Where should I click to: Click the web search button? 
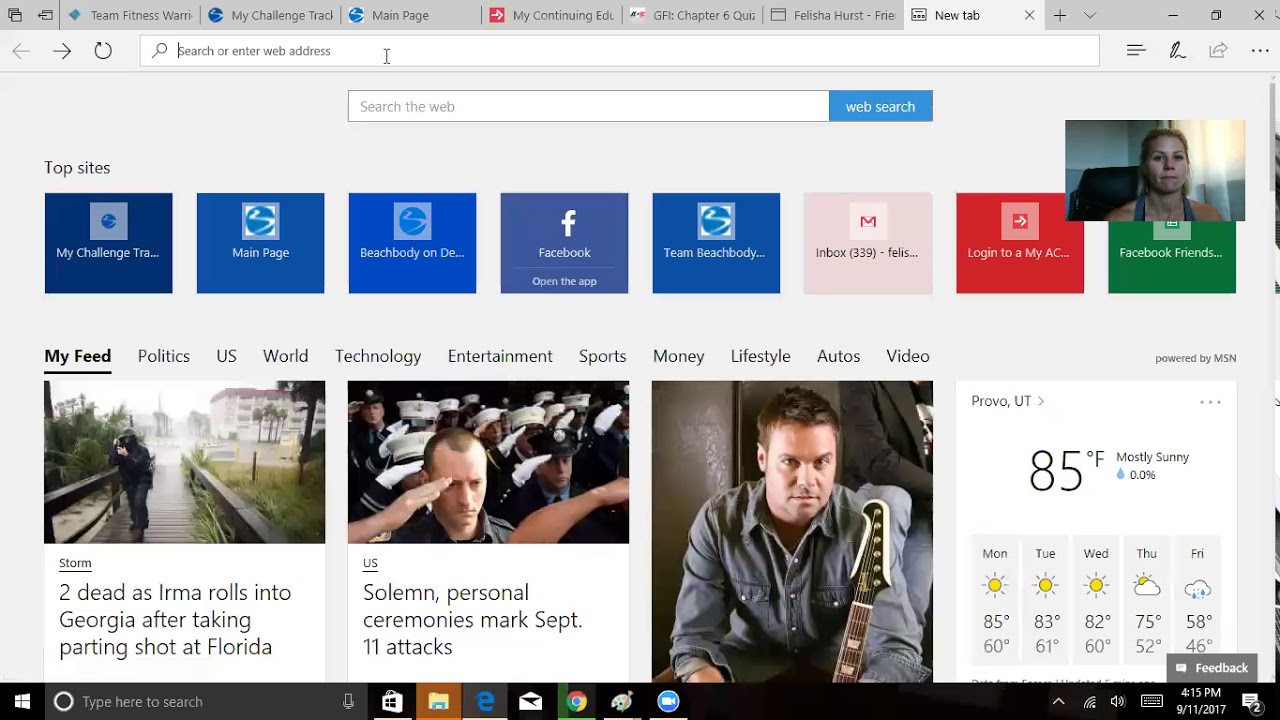[x=880, y=106]
